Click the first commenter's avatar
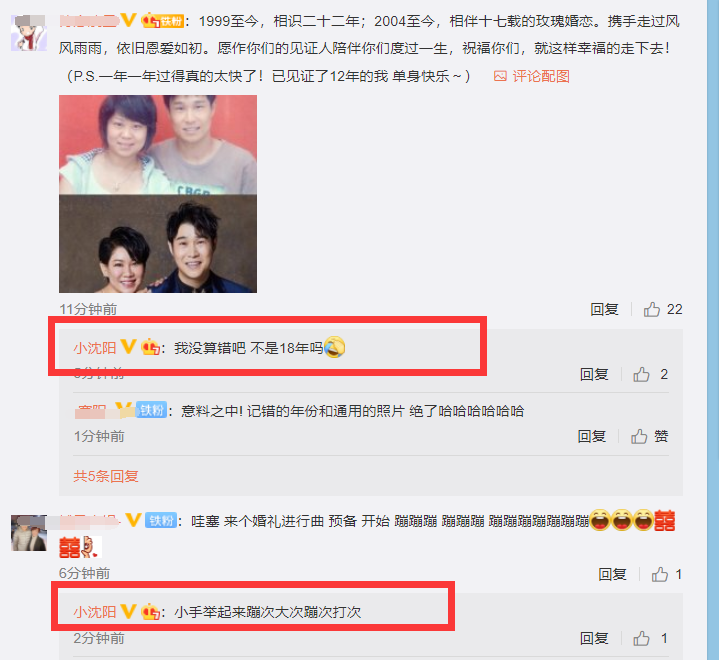This screenshot has height=660, width=719. pyautogui.click(x=29, y=33)
